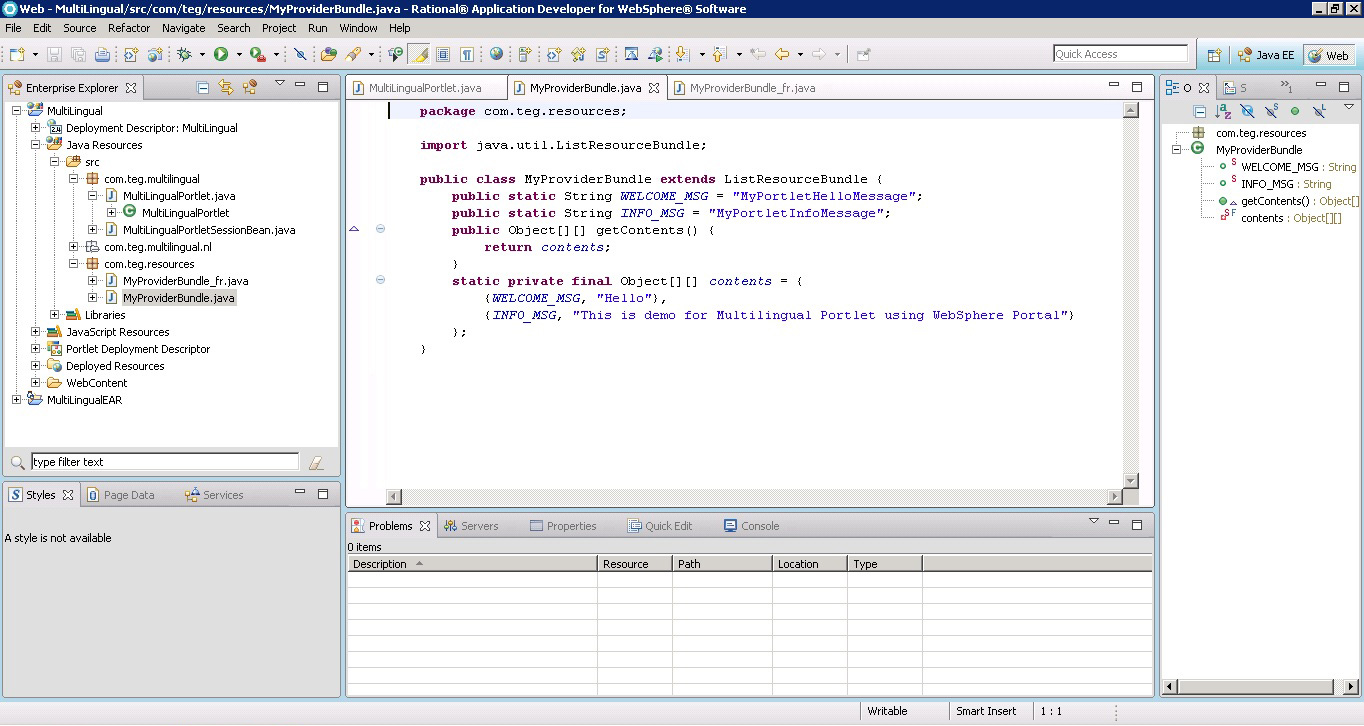Select MyProviderBundle_fr.java in explorer tree
Viewport: 1364px width, 726px height.
[x=185, y=281]
